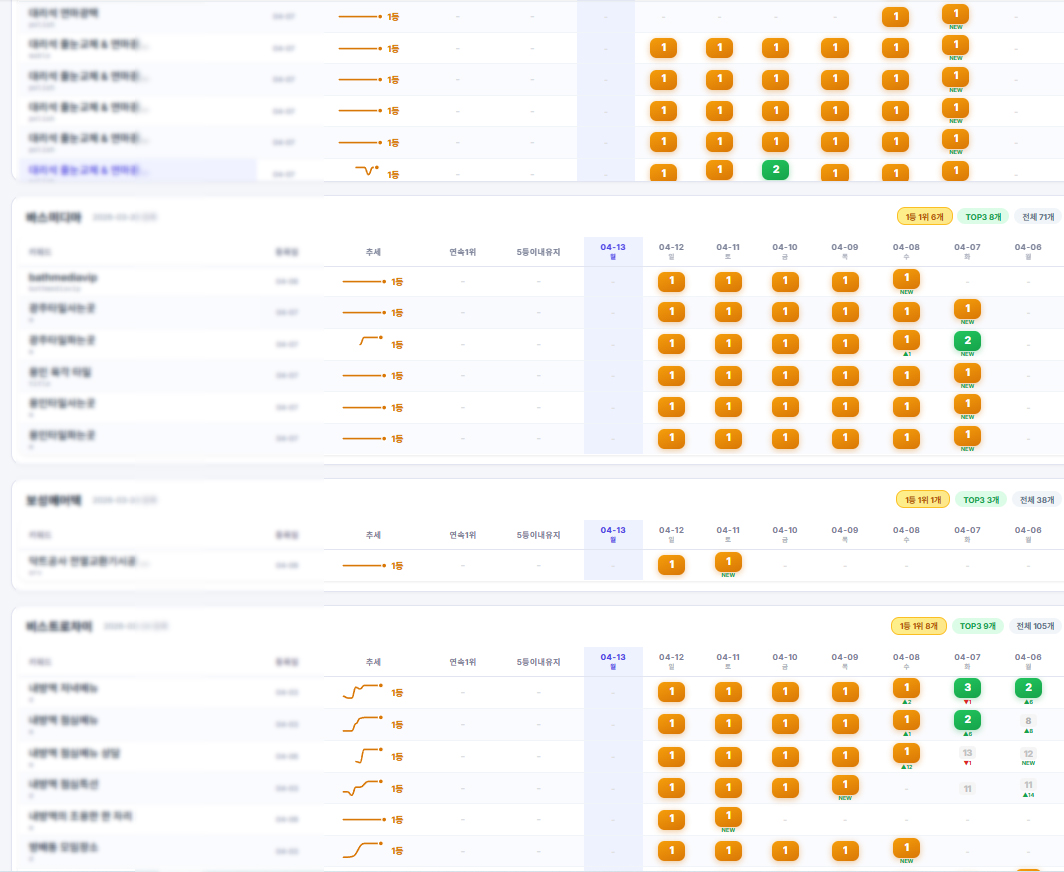The image size is (1064, 872).
Task: Open the bathmediavip keyword row
Action: click(x=64, y=277)
